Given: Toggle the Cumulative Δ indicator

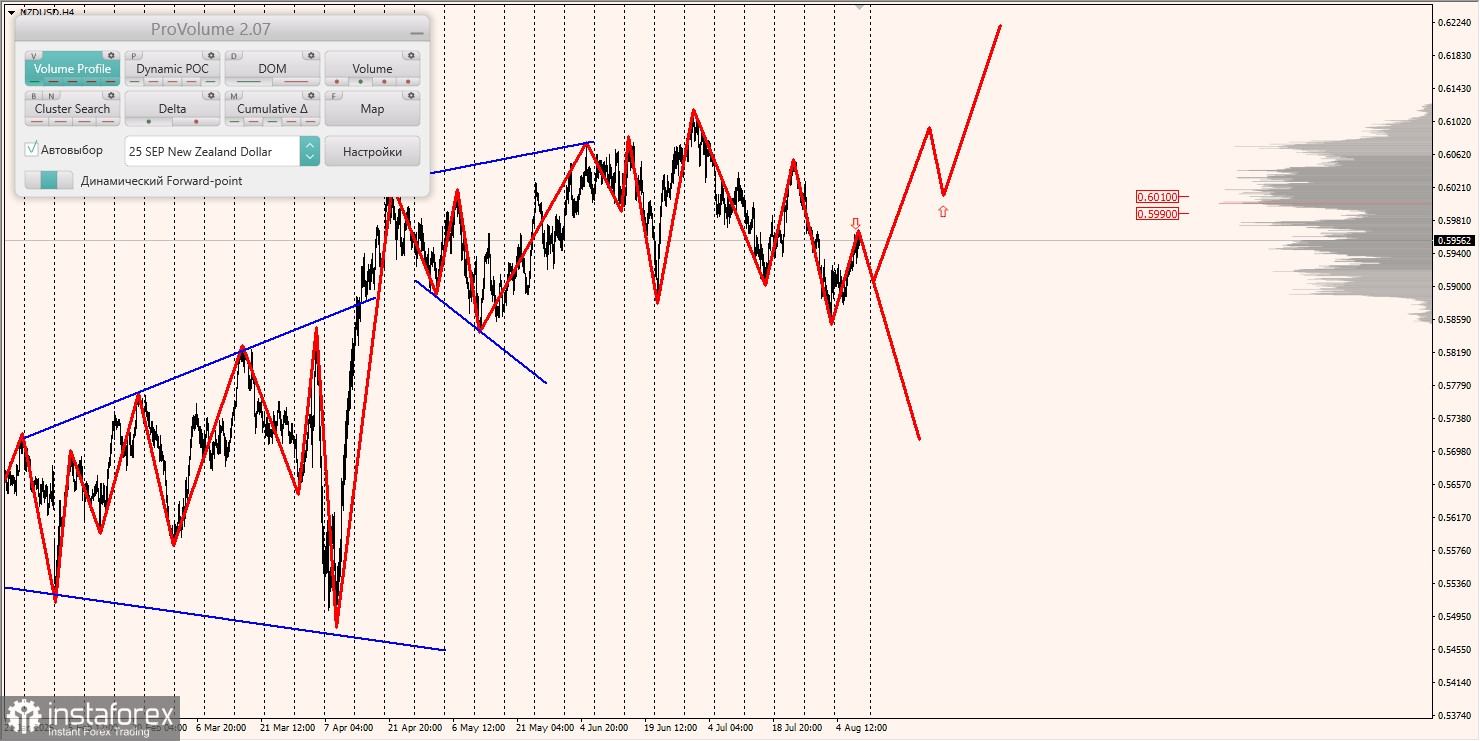Looking at the screenshot, I should pos(272,109).
